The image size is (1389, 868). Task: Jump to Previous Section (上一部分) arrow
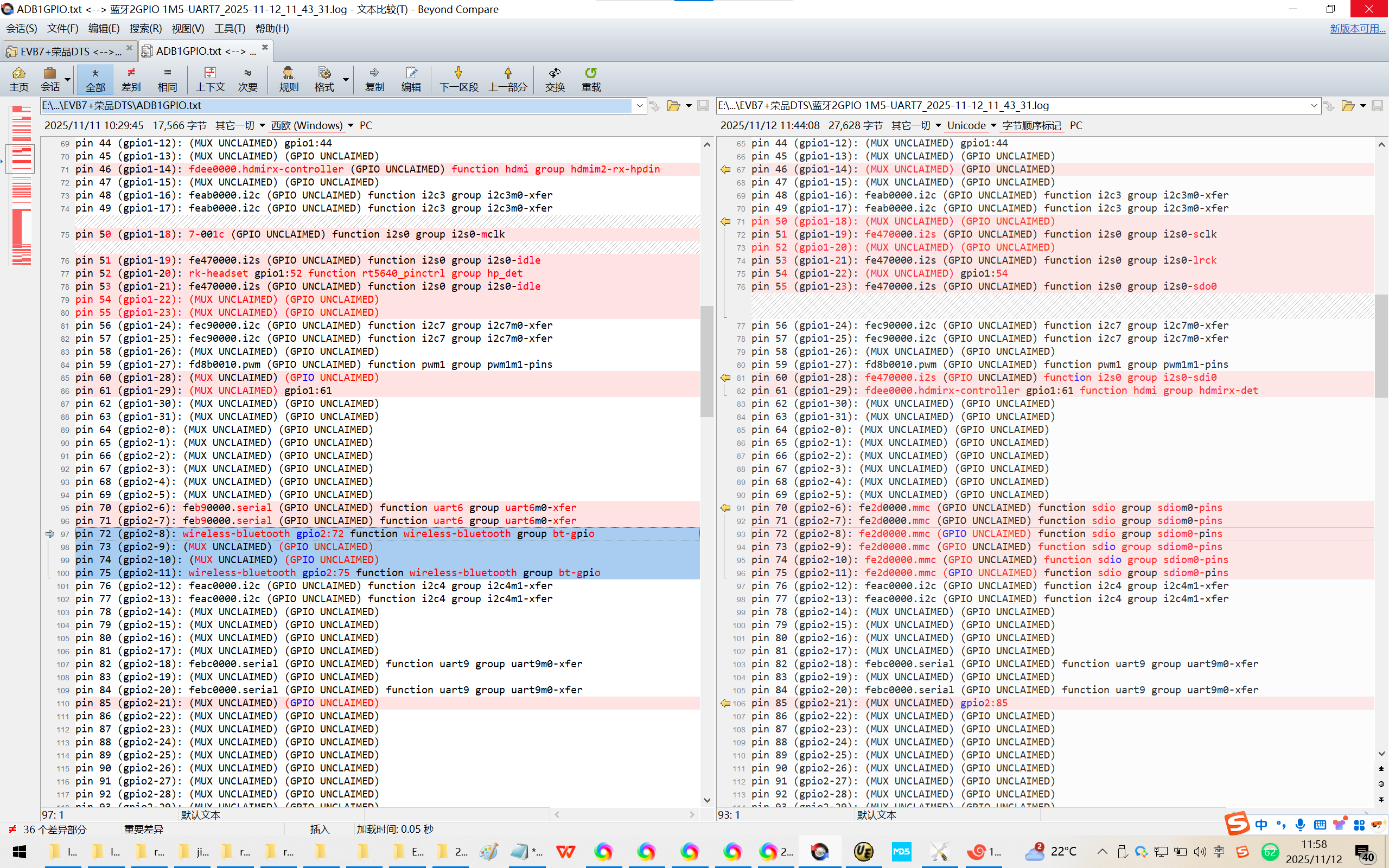tap(507, 79)
